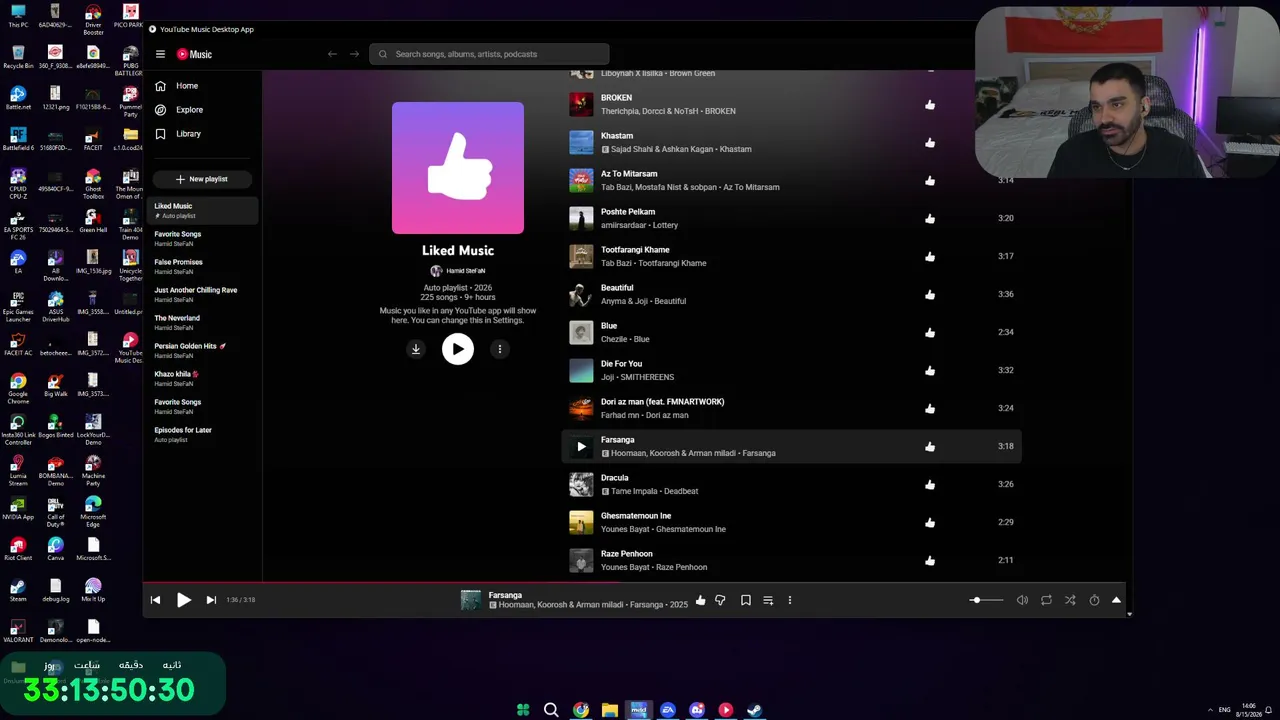
Task: Click the Liked Music thumbs-up cover art
Action: click(458, 168)
